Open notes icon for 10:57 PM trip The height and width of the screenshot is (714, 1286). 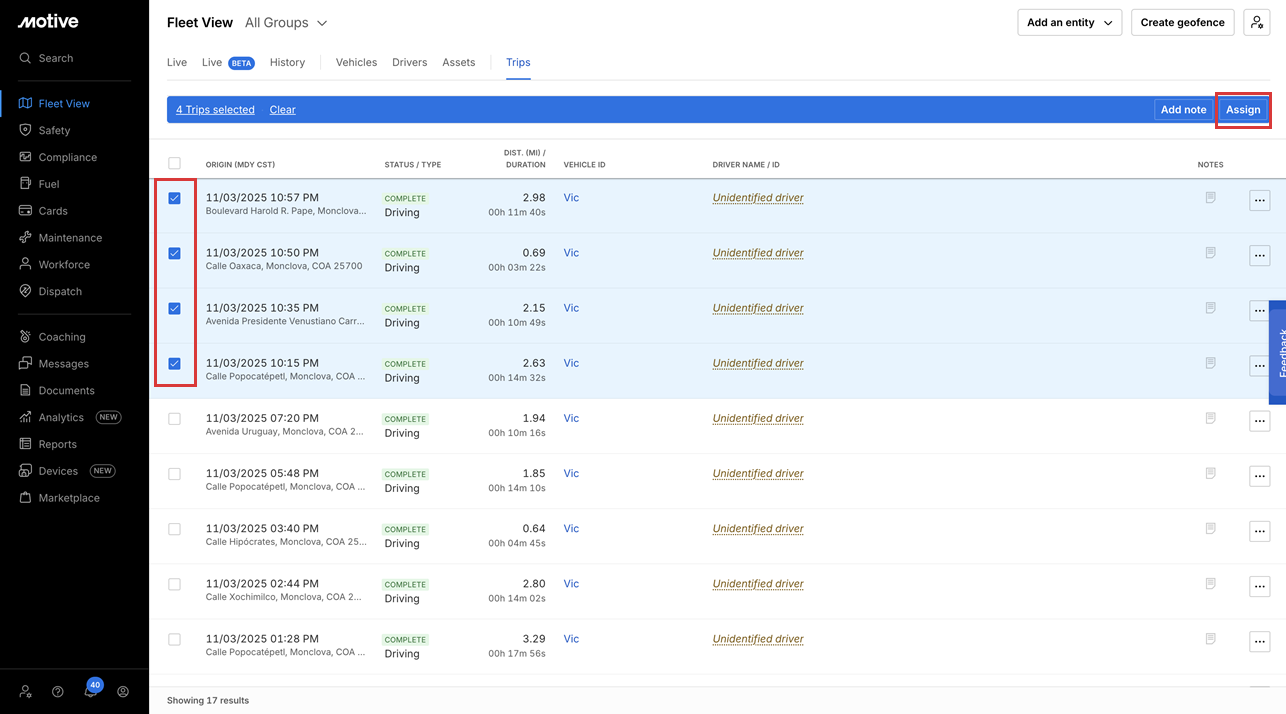tap(1210, 198)
